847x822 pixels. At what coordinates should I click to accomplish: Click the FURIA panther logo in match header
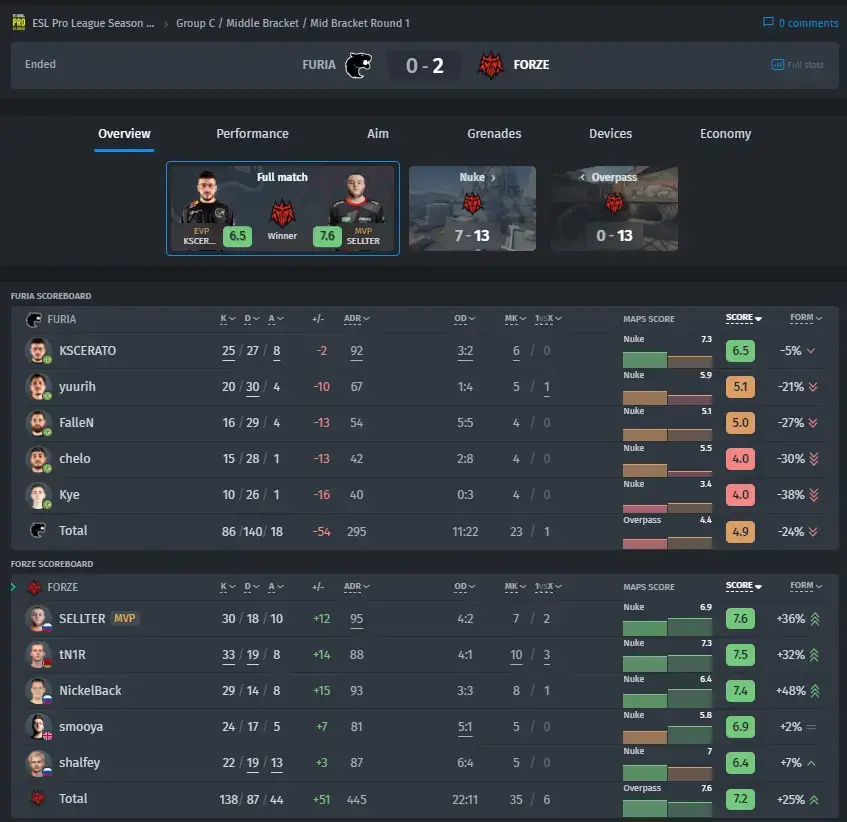tap(358, 65)
